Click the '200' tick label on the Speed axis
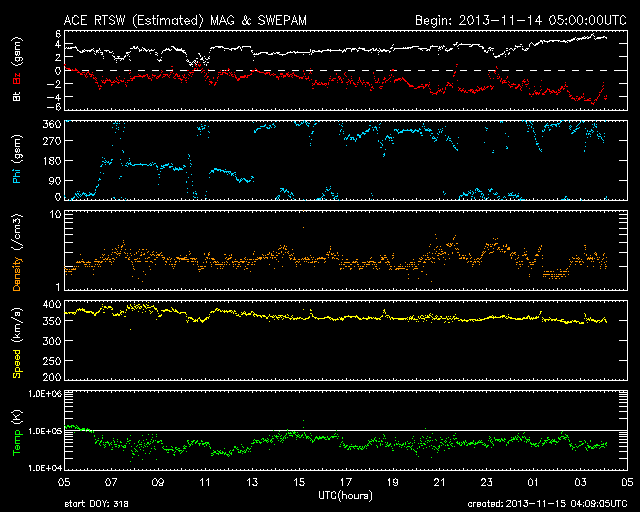 [x=52, y=376]
